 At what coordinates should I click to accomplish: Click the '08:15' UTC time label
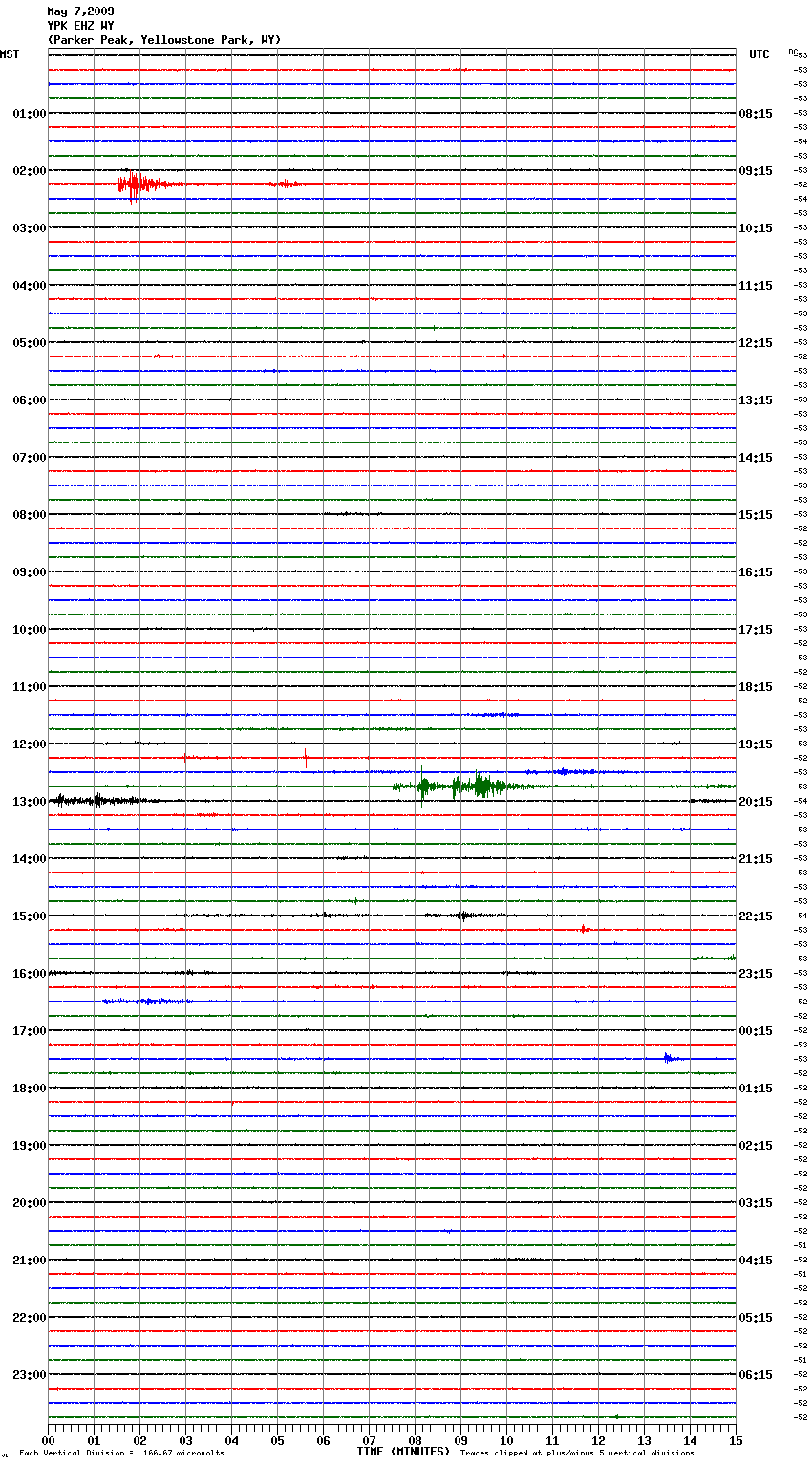click(756, 113)
